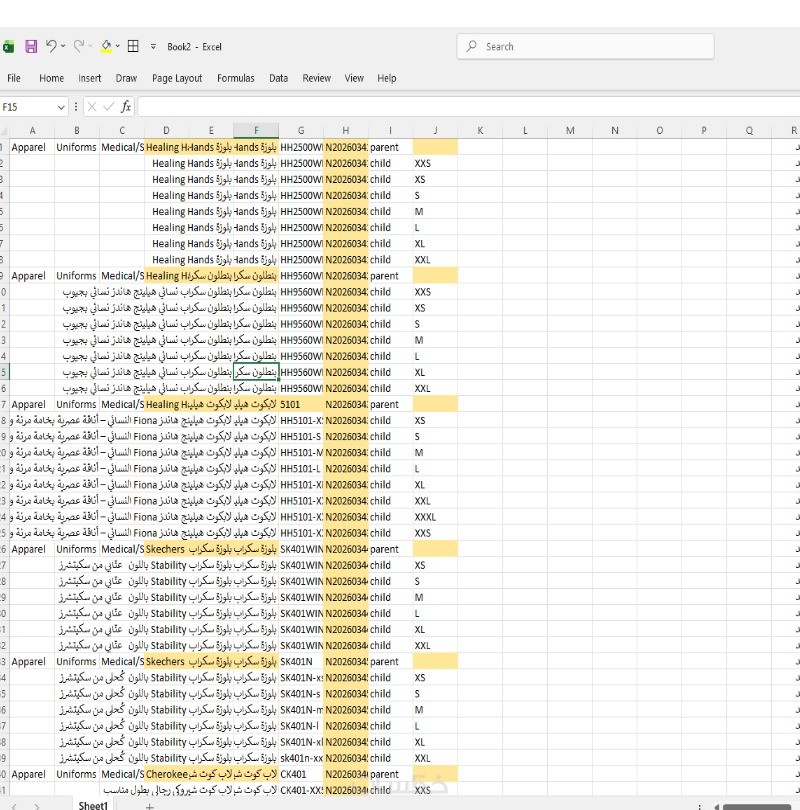
Task: Open the File menu
Action: tap(14, 78)
